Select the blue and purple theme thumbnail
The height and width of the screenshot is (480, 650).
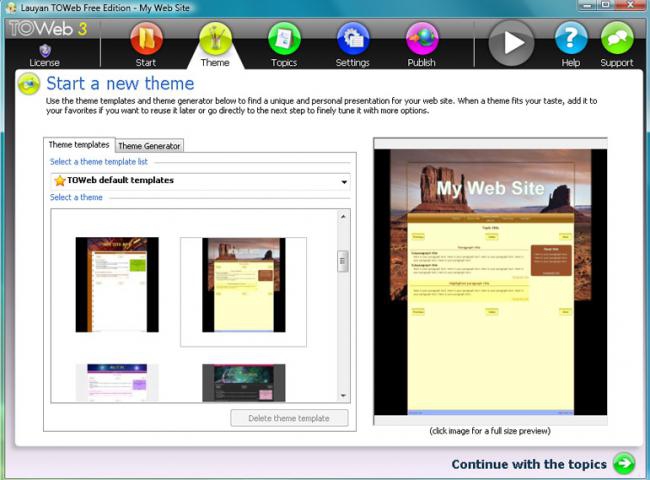(x=117, y=383)
